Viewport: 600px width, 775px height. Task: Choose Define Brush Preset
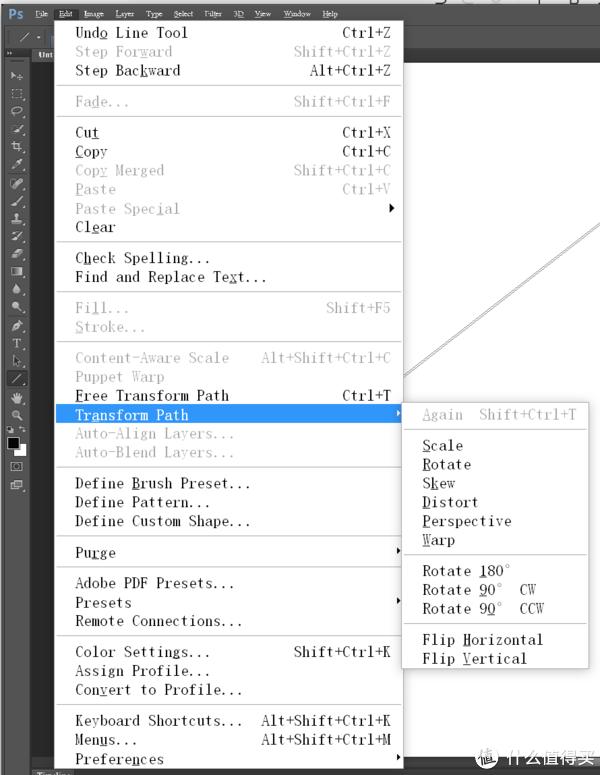[x=229, y=483]
